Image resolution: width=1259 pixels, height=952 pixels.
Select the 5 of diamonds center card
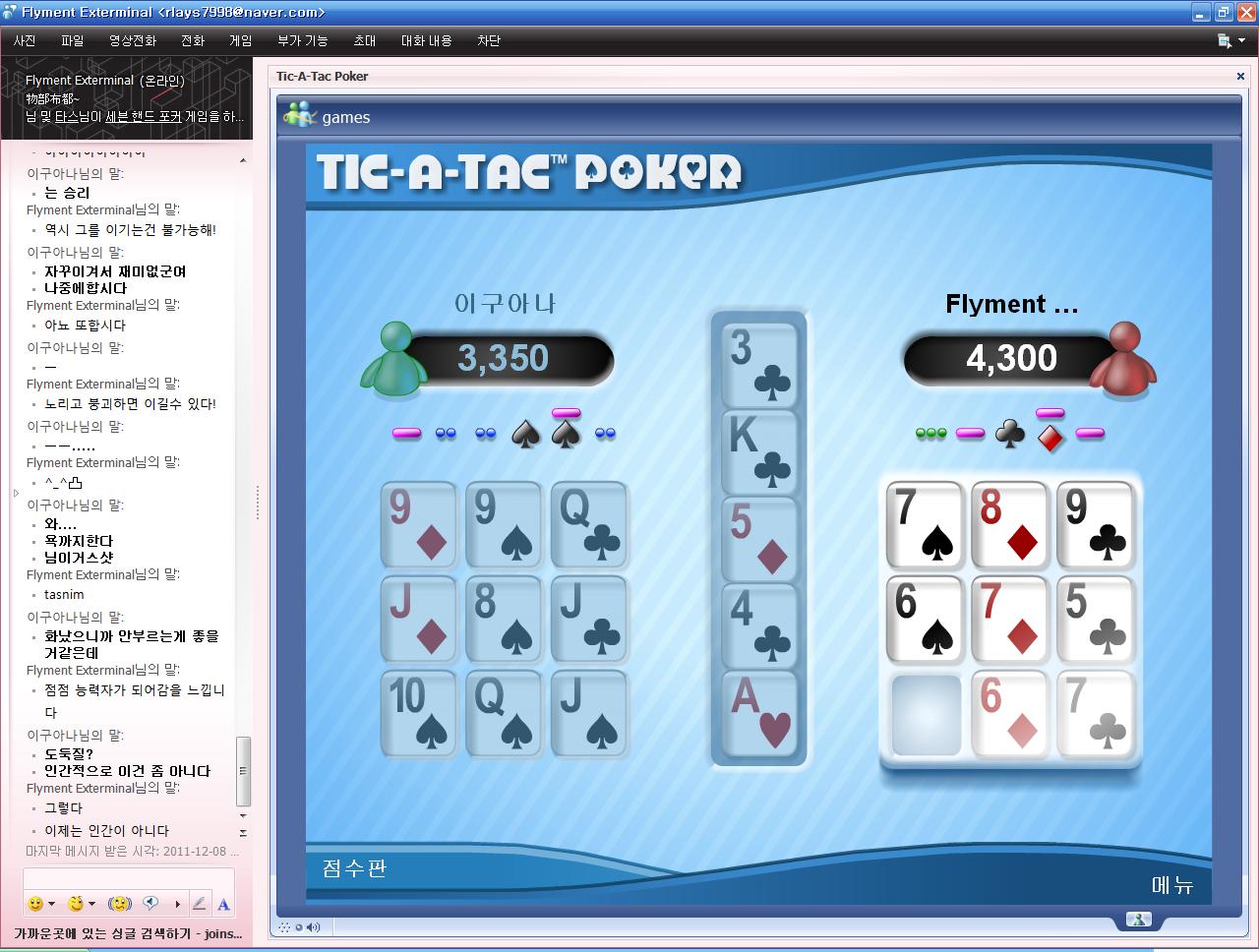click(x=759, y=538)
